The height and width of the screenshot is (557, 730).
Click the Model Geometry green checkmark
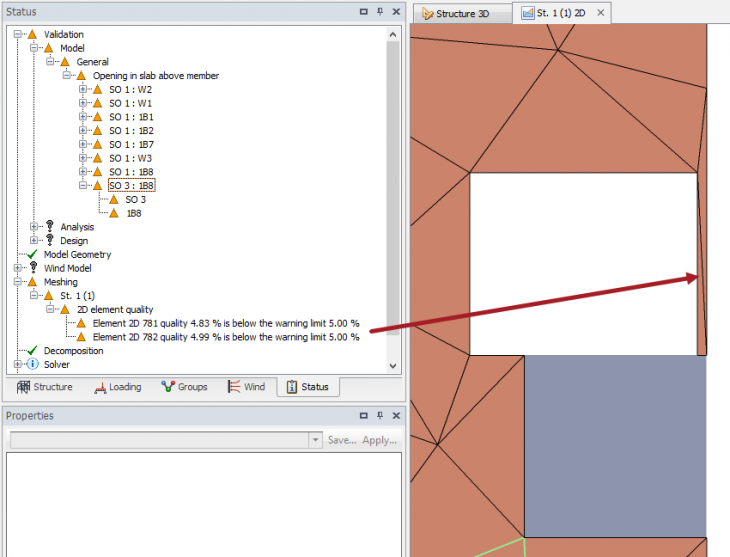click(32, 254)
